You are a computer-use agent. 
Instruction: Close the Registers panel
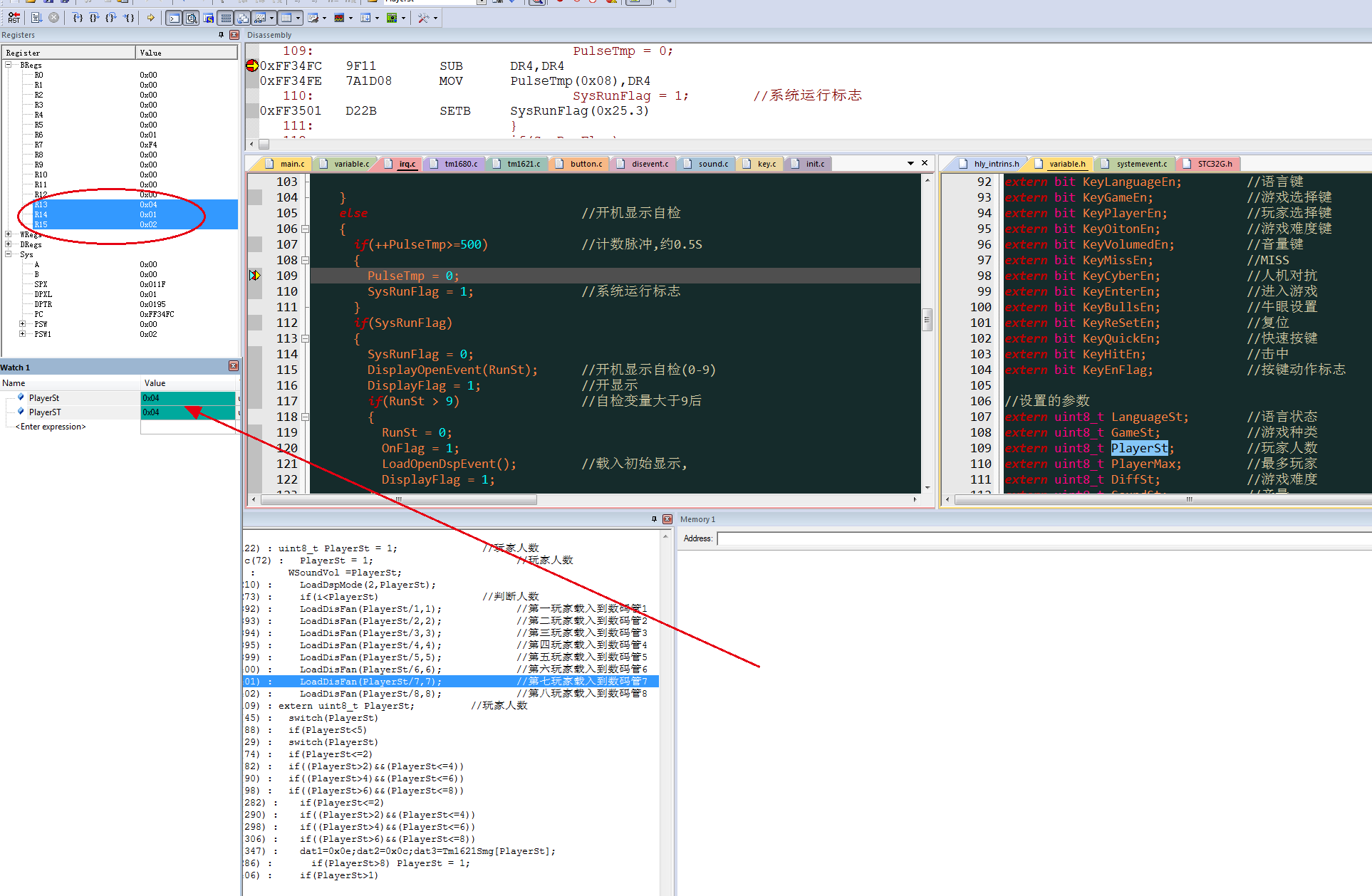coord(234,35)
